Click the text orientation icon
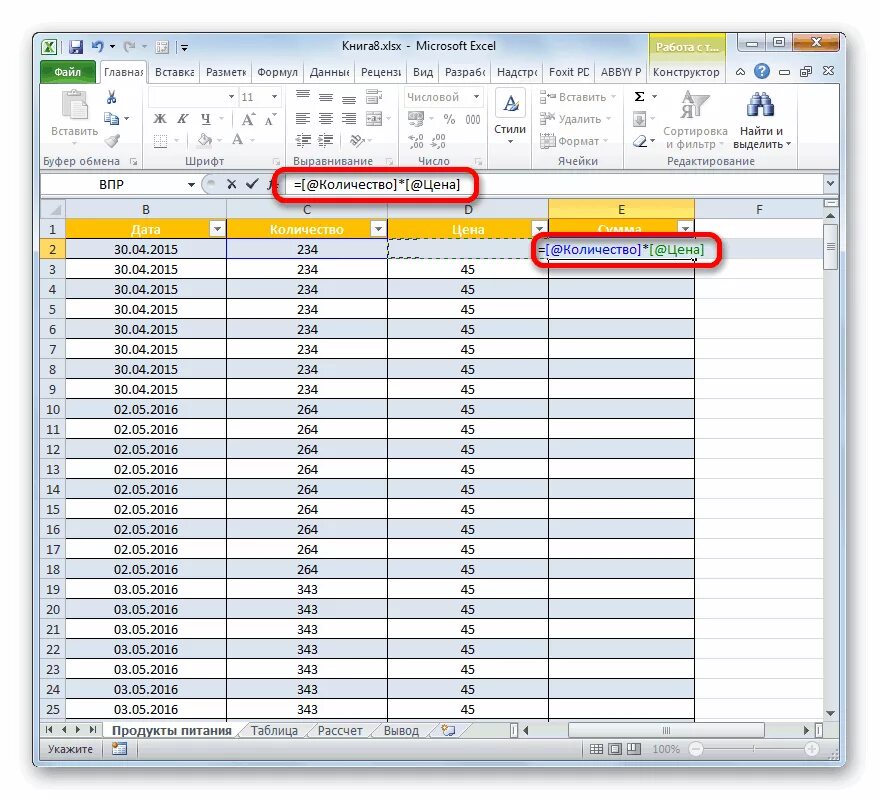This screenshot has height=800, width=879. (355, 140)
